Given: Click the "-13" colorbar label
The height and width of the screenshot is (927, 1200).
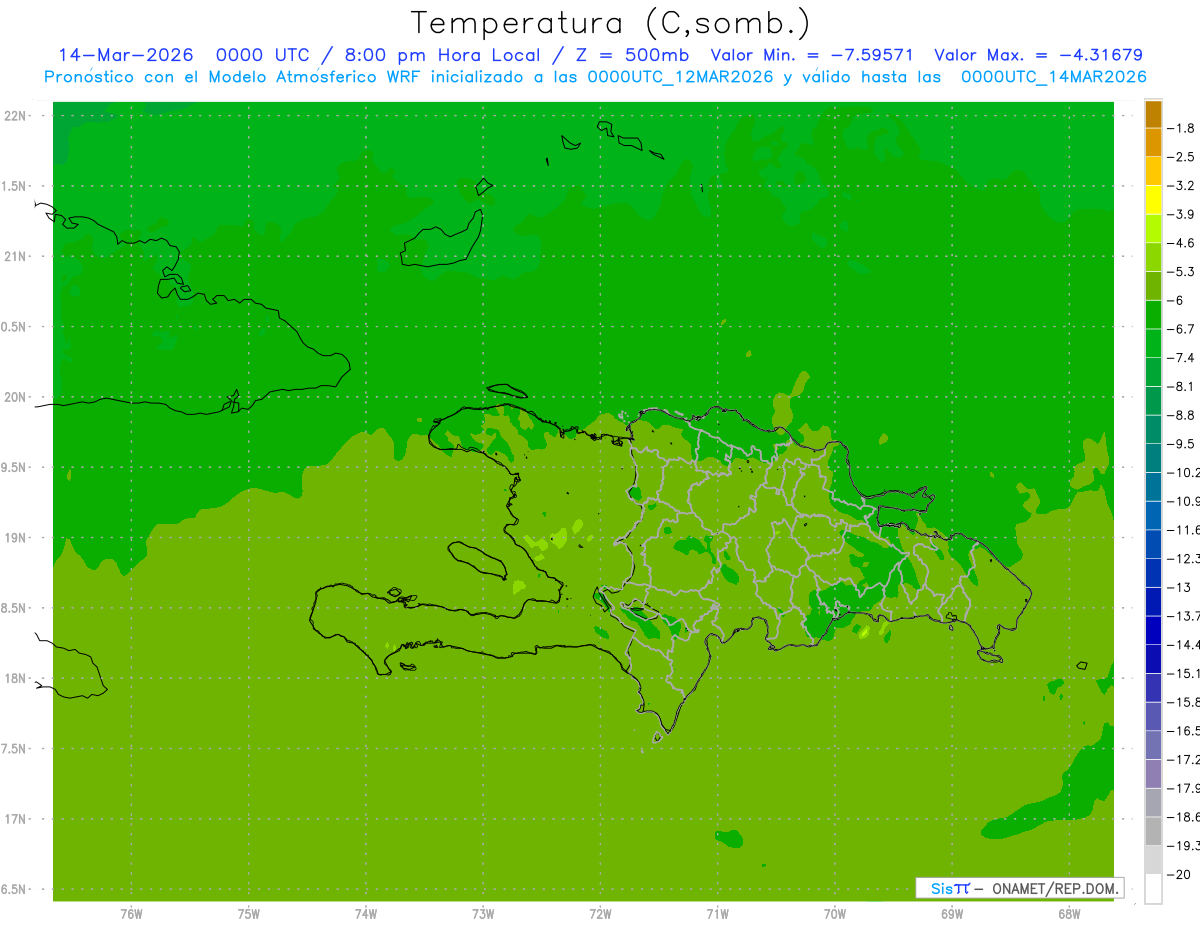Looking at the screenshot, I should [1180, 587].
